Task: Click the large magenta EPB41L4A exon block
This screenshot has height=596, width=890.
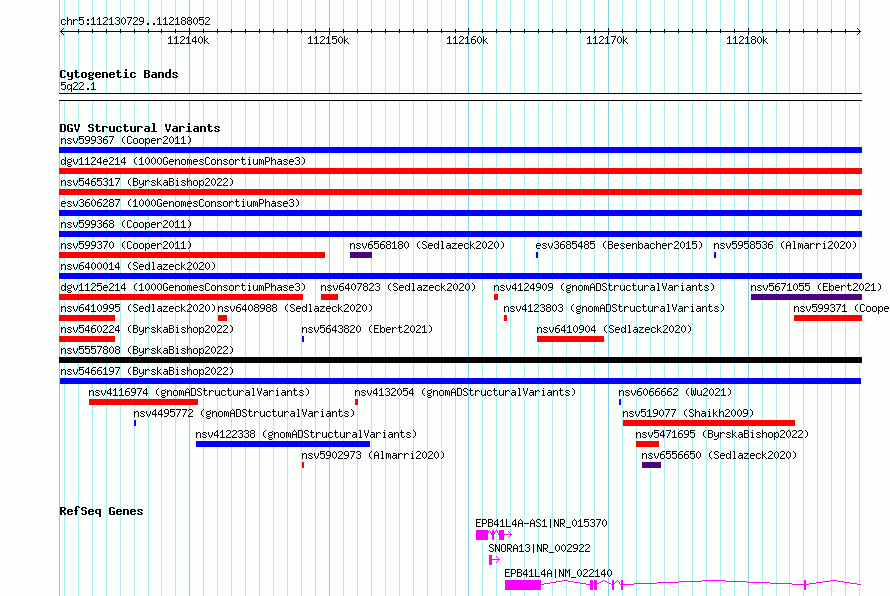Action: pos(523,585)
